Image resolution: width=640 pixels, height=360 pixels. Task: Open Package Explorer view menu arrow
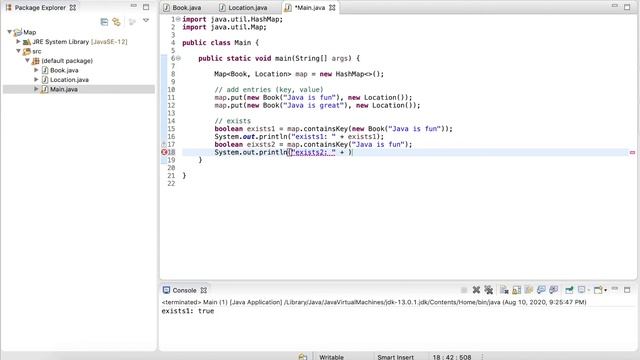[146, 21]
